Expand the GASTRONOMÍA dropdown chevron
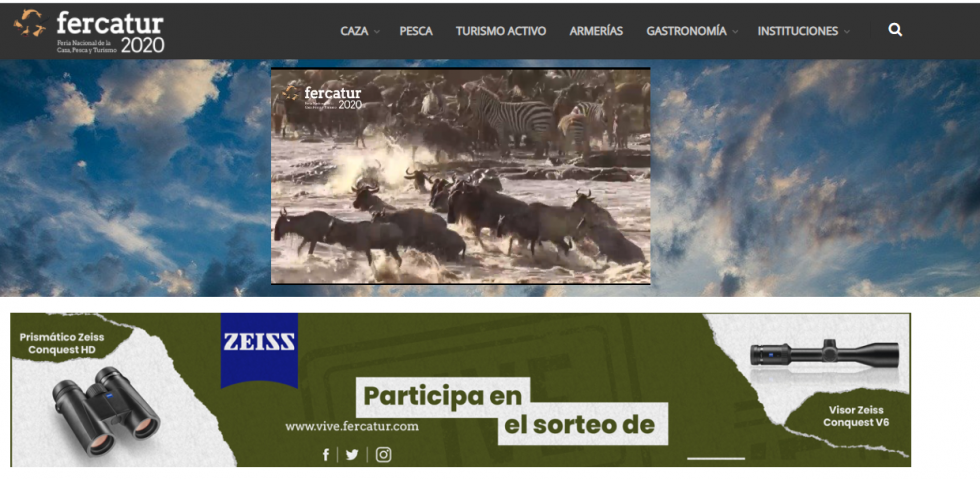This screenshot has width=980, height=479. (735, 32)
